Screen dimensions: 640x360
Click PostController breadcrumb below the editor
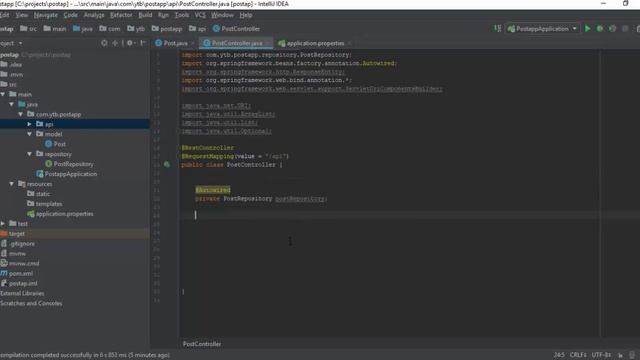202,344
